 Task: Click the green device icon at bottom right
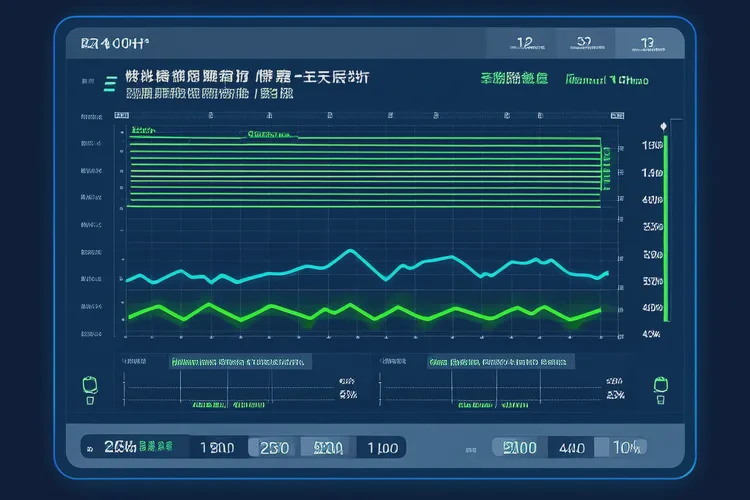coord(660,386)
